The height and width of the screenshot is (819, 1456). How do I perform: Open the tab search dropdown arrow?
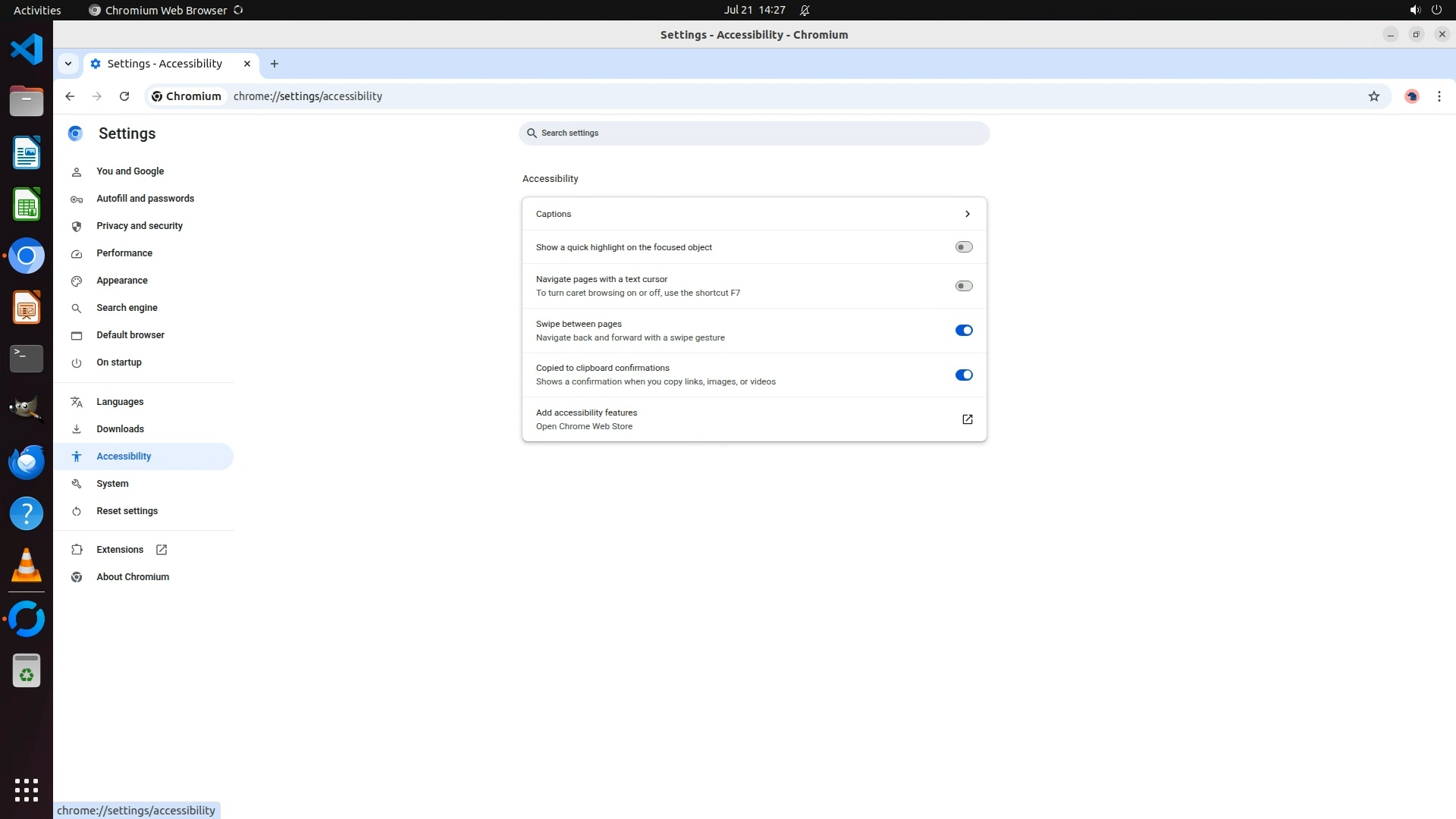(68, 64)
